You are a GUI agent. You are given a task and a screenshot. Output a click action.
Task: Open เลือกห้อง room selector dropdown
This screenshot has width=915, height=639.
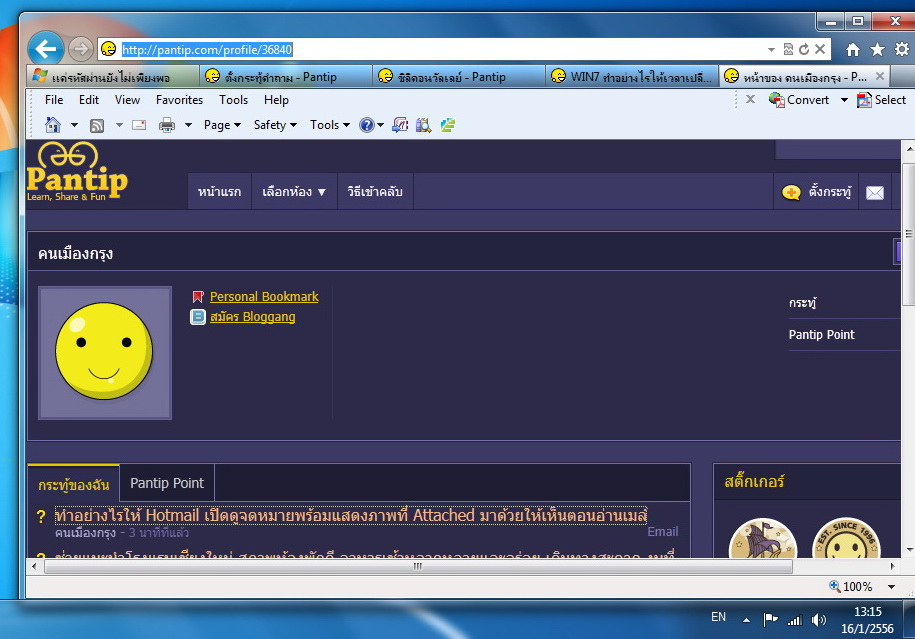point(294,191)
